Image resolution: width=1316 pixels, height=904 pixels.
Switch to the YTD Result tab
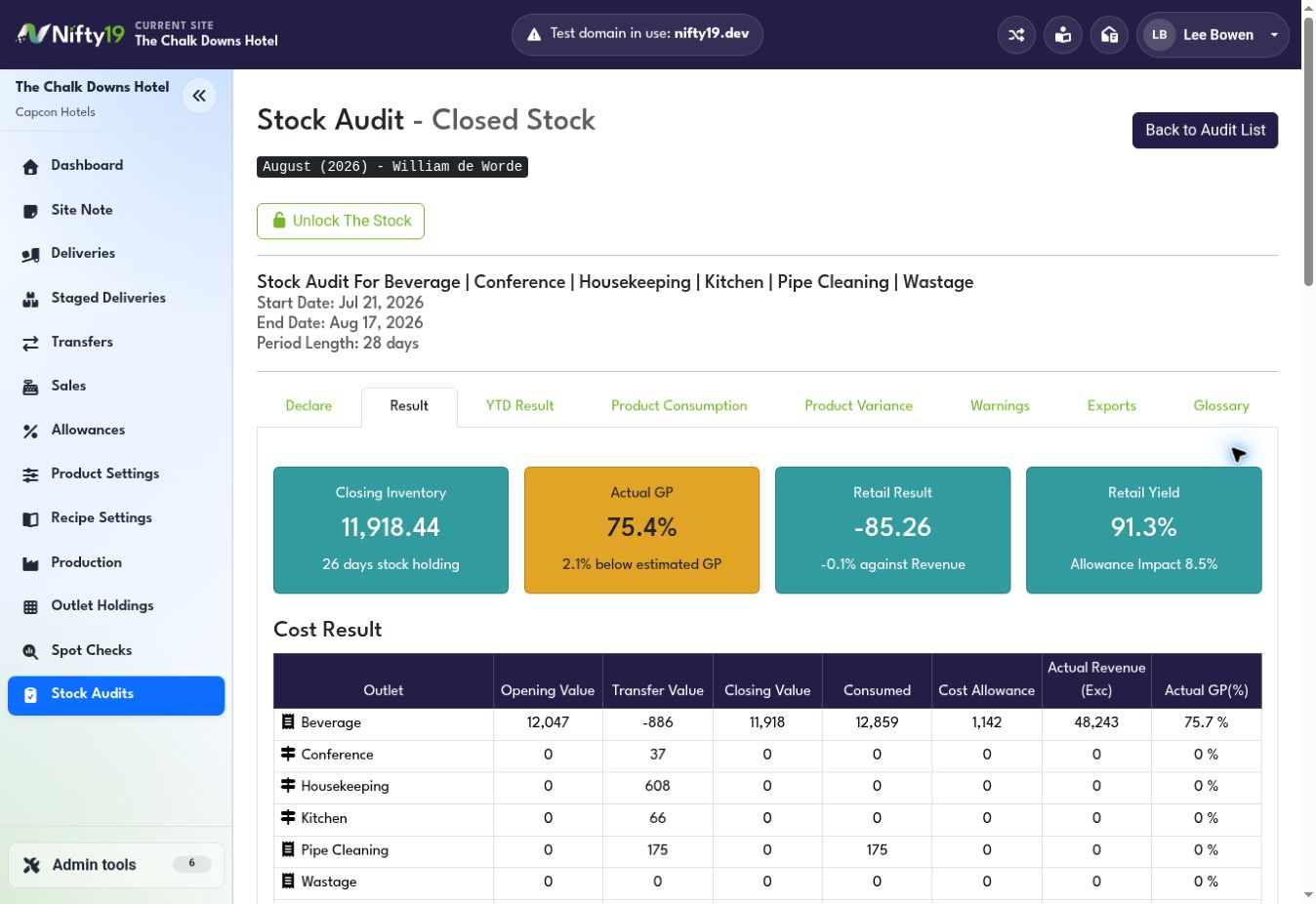519,406
